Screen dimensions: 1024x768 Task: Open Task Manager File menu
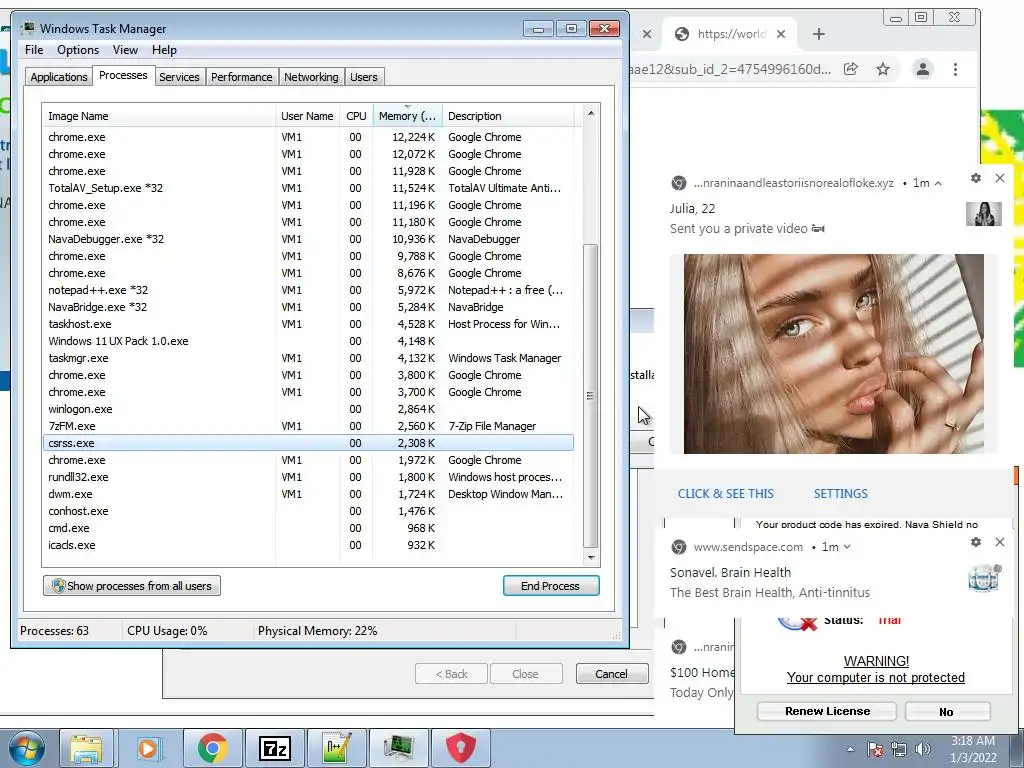[34, 50]
